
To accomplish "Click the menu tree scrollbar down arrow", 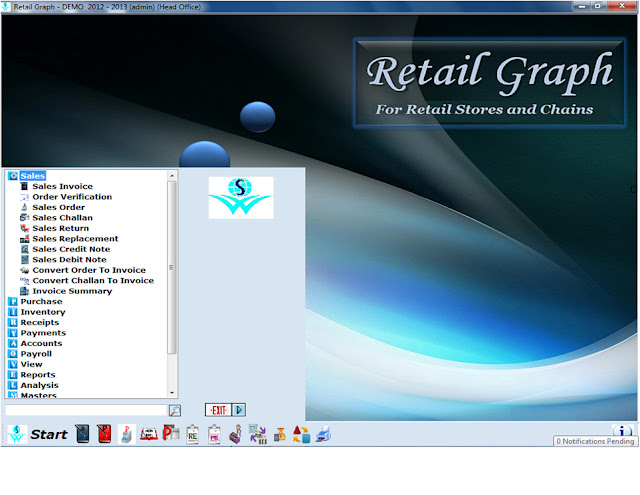I will [x=172, y=393].
